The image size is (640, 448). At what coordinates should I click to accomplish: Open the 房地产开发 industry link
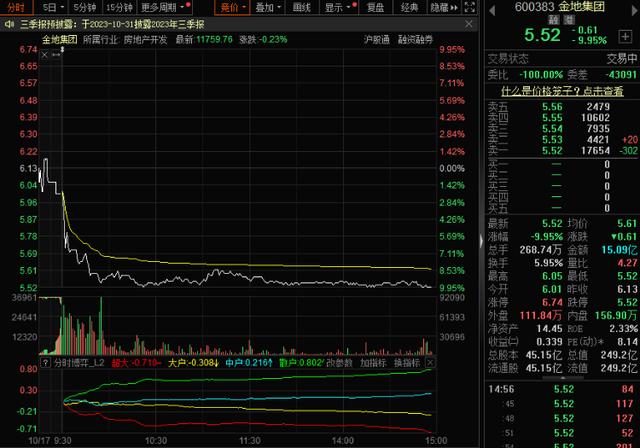[x=145, y=40]
